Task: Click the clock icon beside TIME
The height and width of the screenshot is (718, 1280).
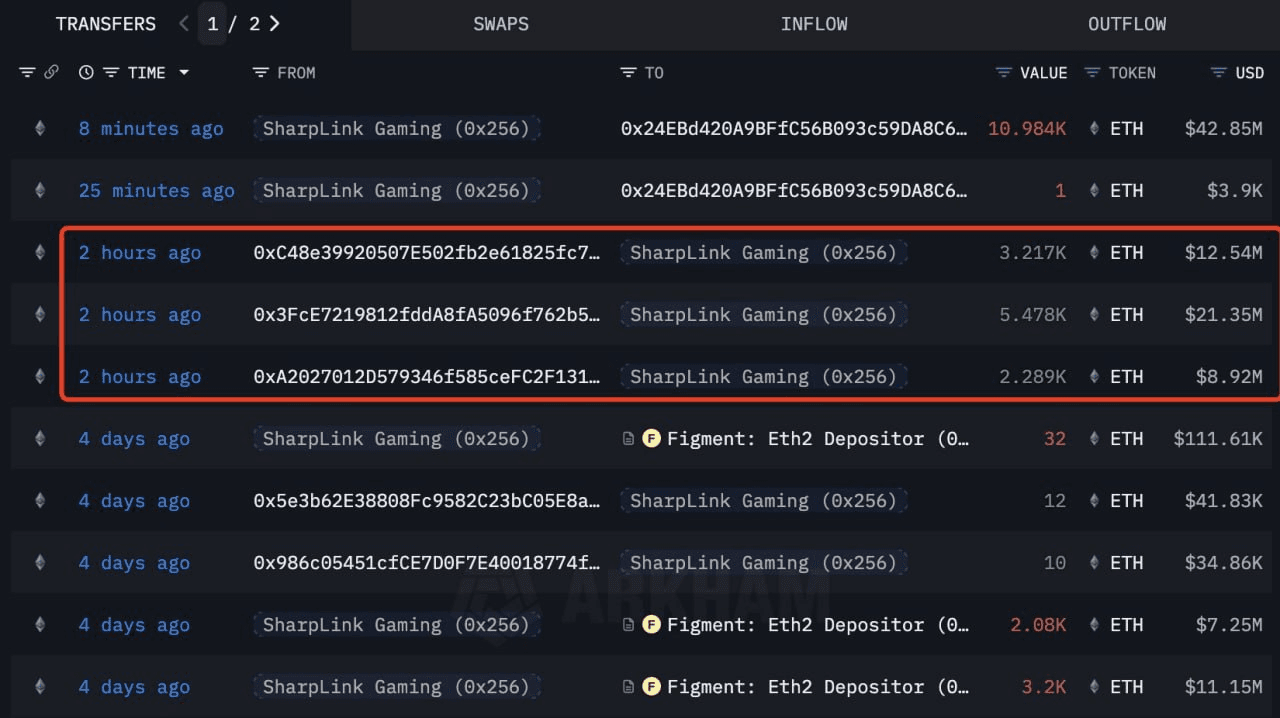Action: tap(86, 72)
